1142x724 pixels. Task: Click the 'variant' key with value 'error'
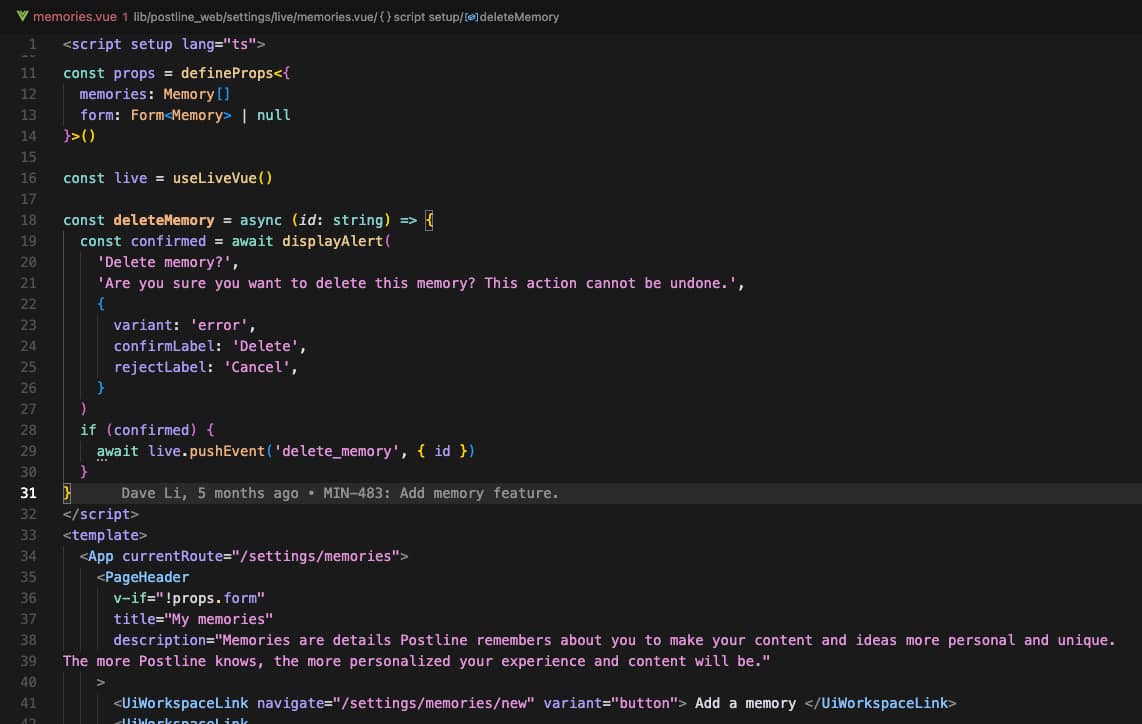pyautogui.click(x=143, y=325)
